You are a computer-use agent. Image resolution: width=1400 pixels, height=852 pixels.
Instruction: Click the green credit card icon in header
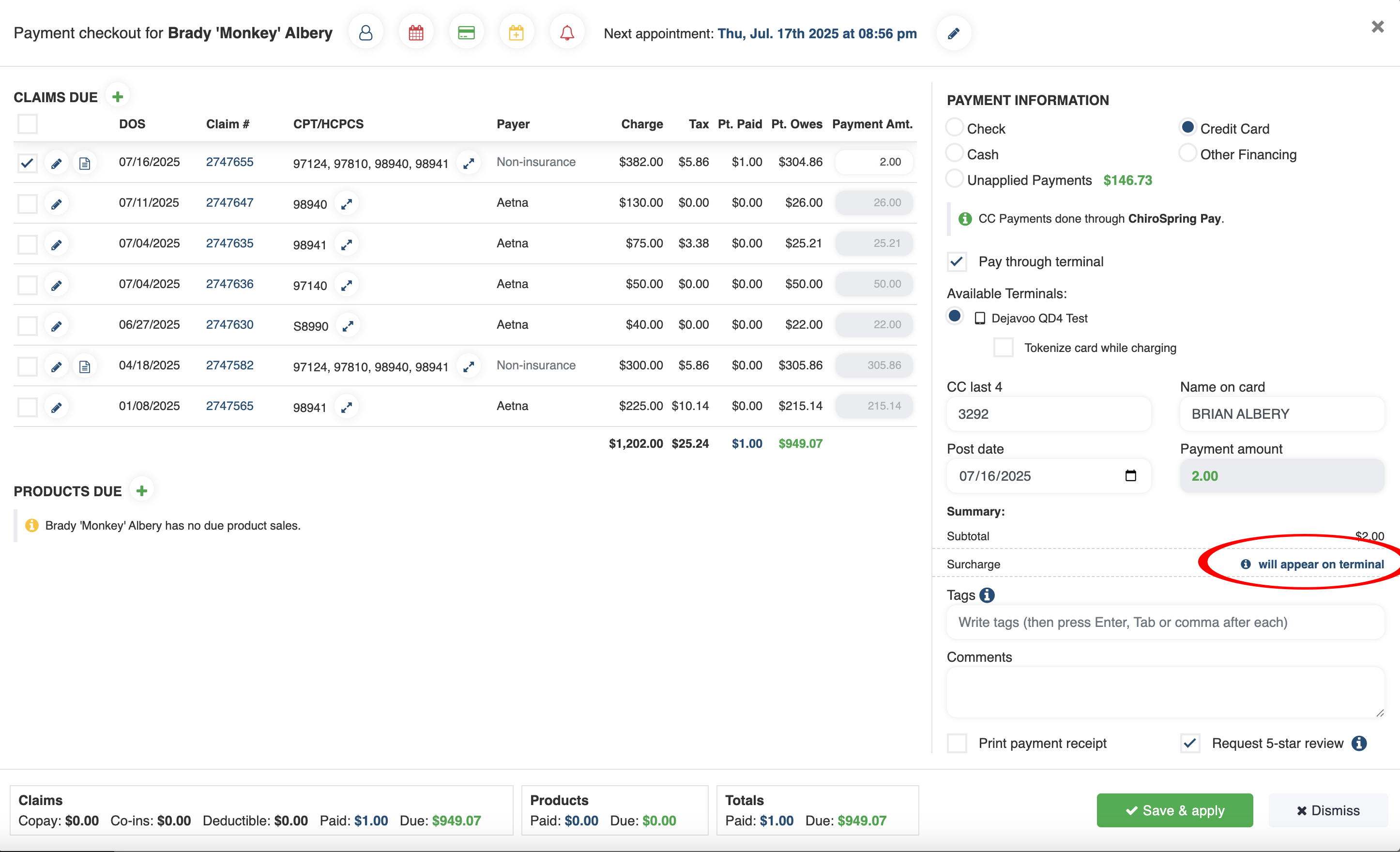tap(466, 33)
